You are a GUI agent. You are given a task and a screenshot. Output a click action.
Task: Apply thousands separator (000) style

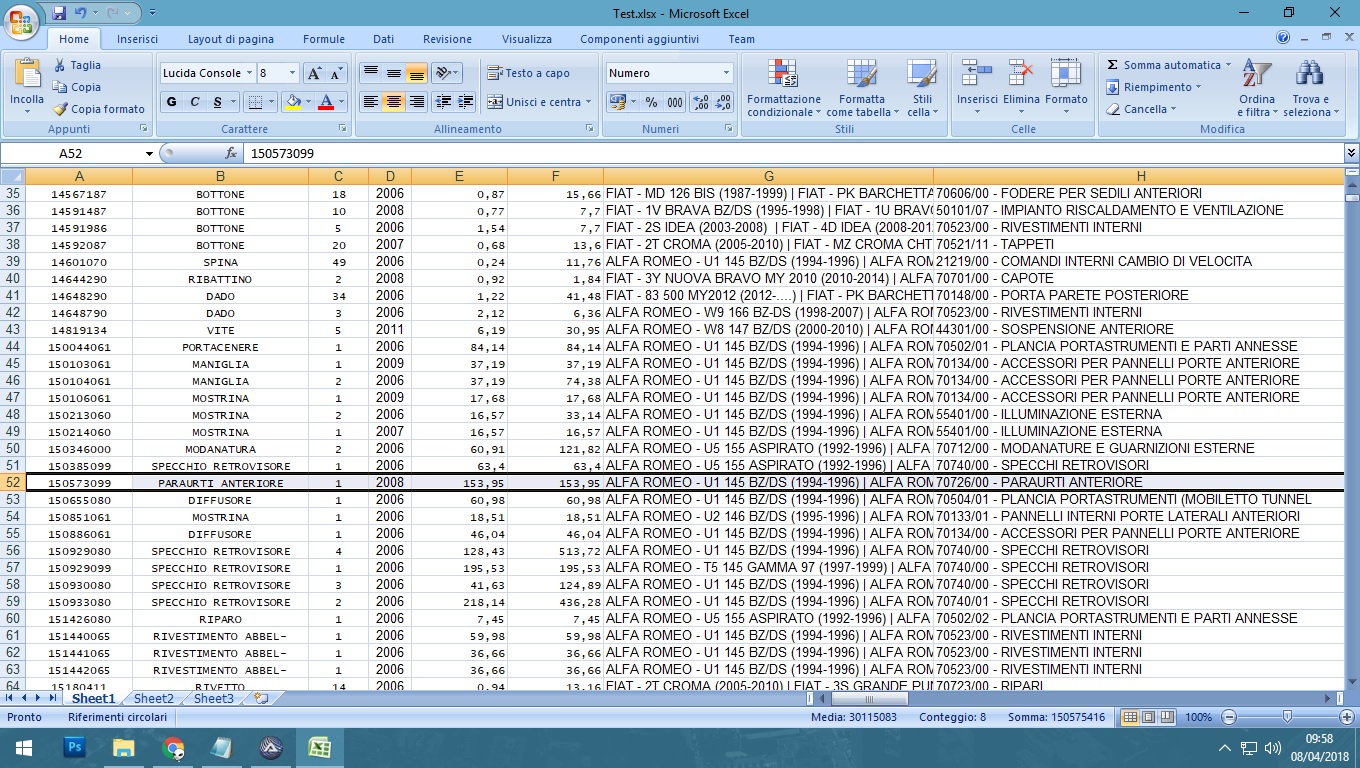675,102
